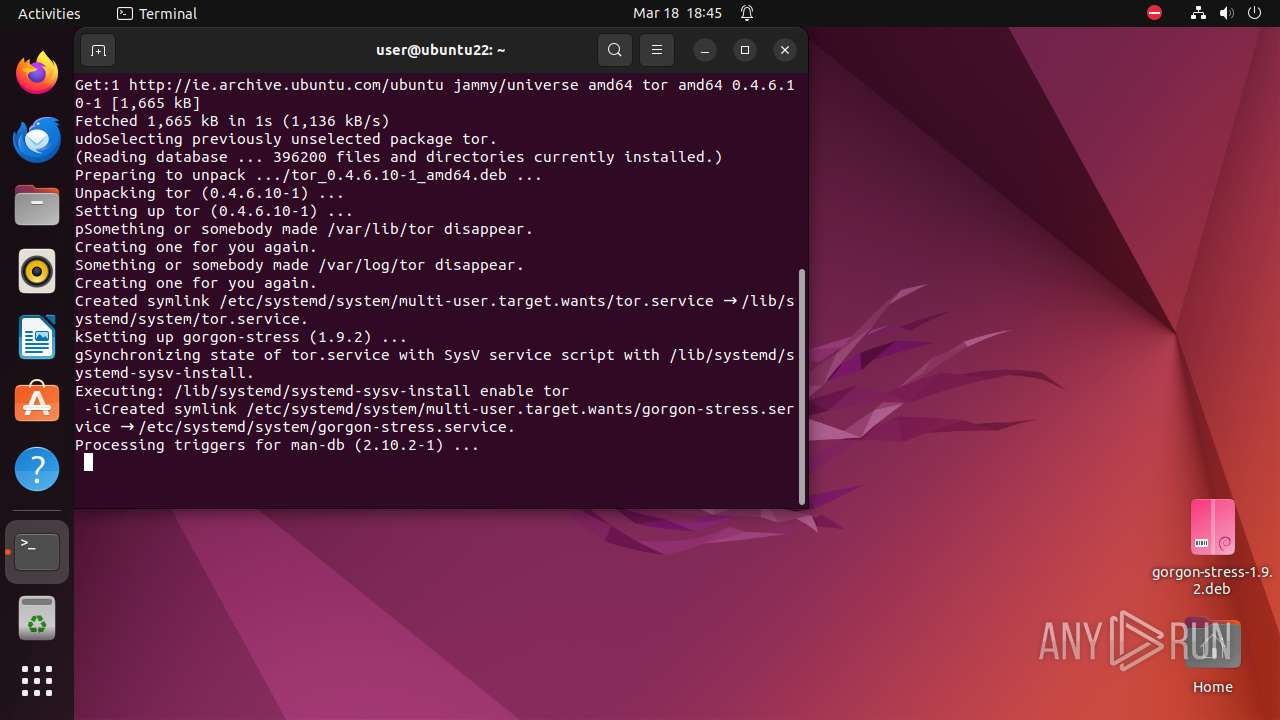Screen dimensions: 1280x720
Task: Click the Activities button
Action: coord(49,14)
